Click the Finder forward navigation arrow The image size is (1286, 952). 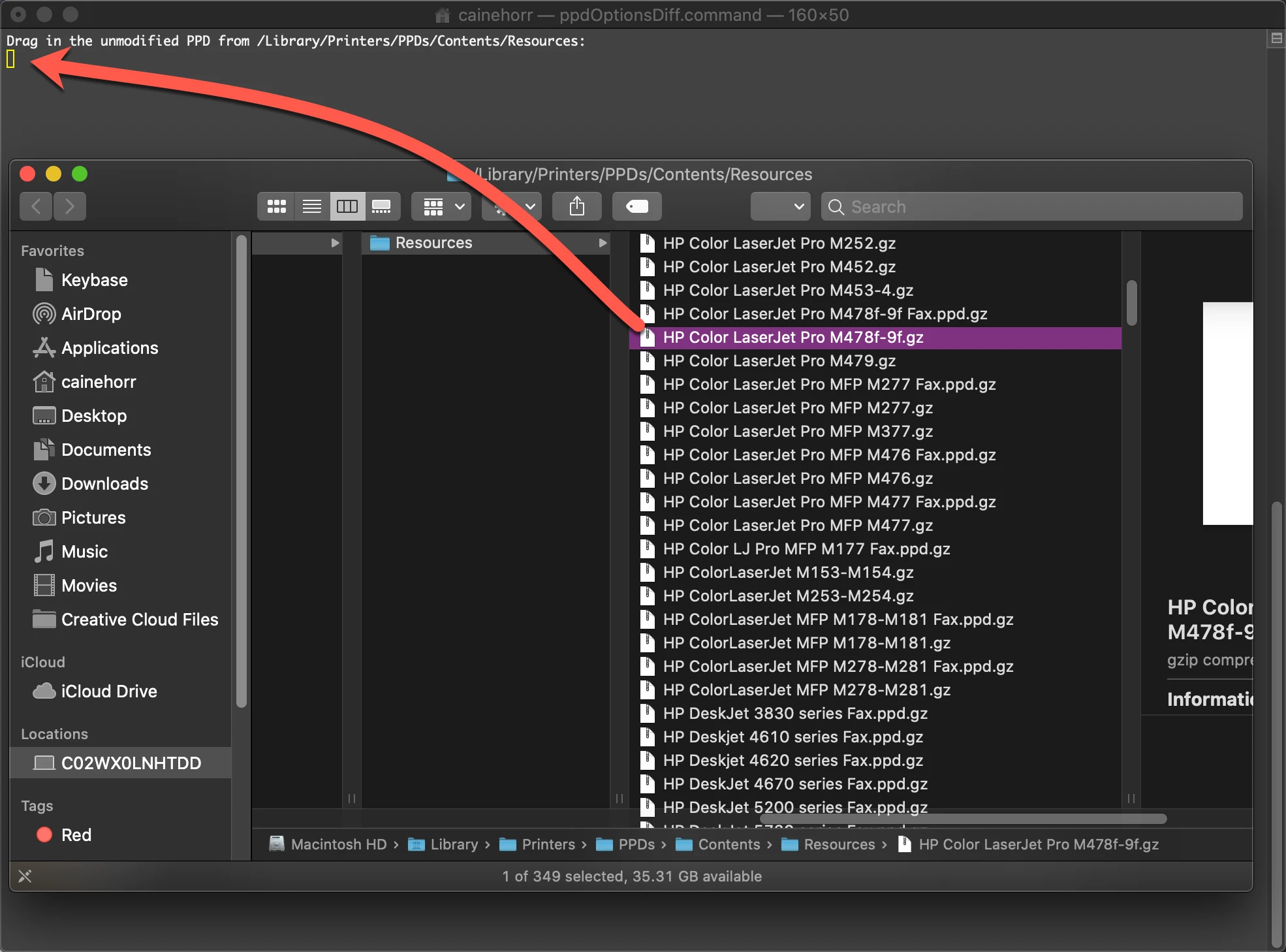[x=69, y=206]
